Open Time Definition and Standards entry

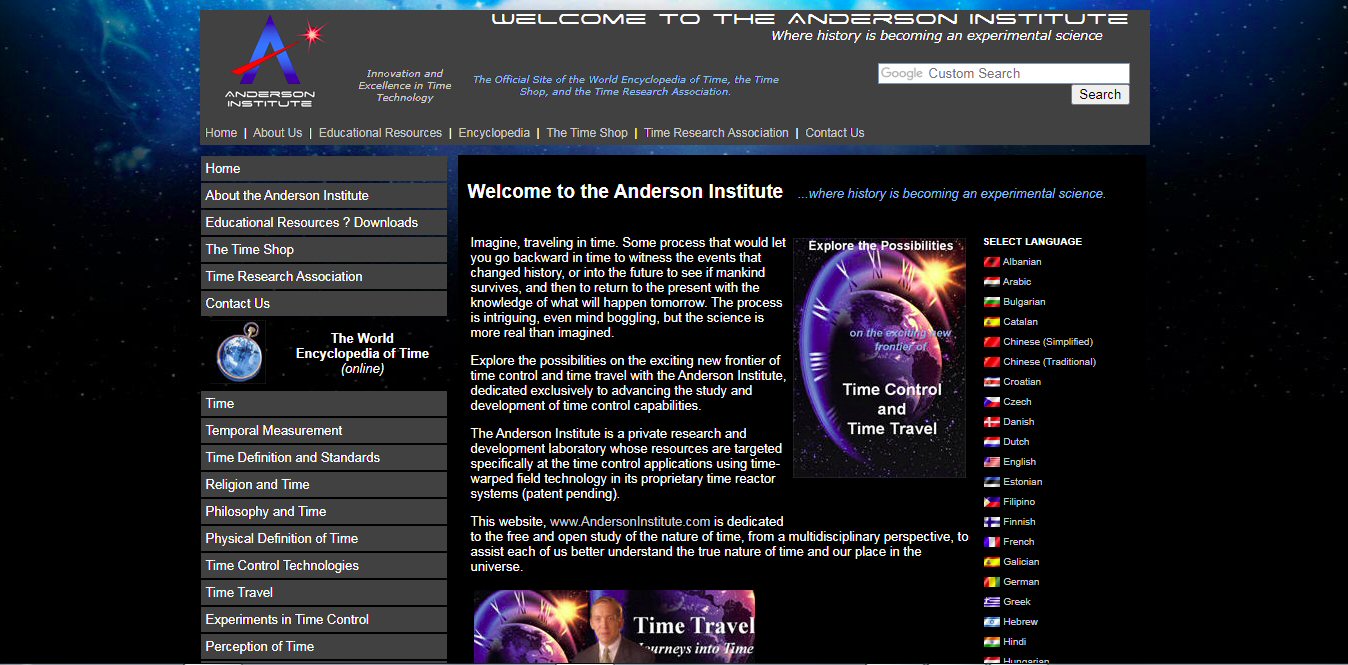(x=324, y=458)
